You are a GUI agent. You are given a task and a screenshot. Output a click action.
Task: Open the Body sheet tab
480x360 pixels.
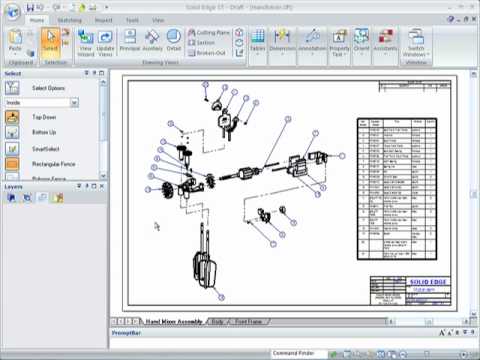217,322
